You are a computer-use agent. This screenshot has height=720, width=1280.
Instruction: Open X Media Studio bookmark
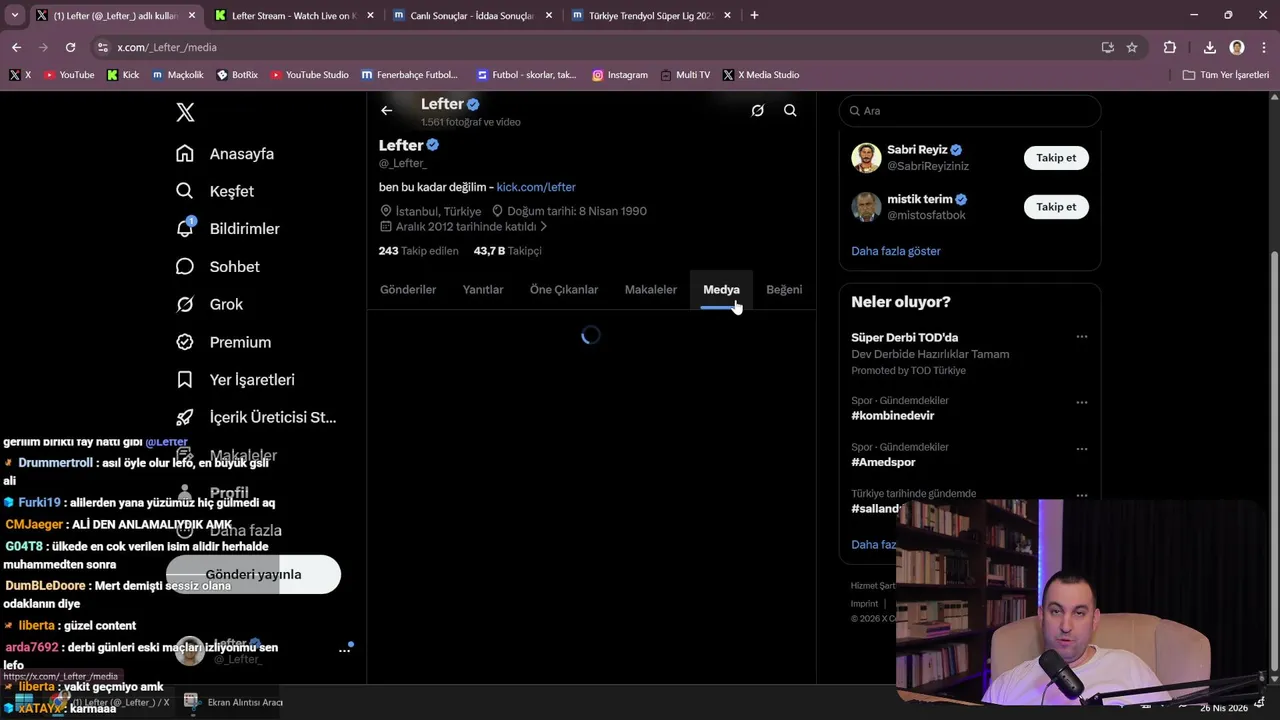click(x=760, y=75)
